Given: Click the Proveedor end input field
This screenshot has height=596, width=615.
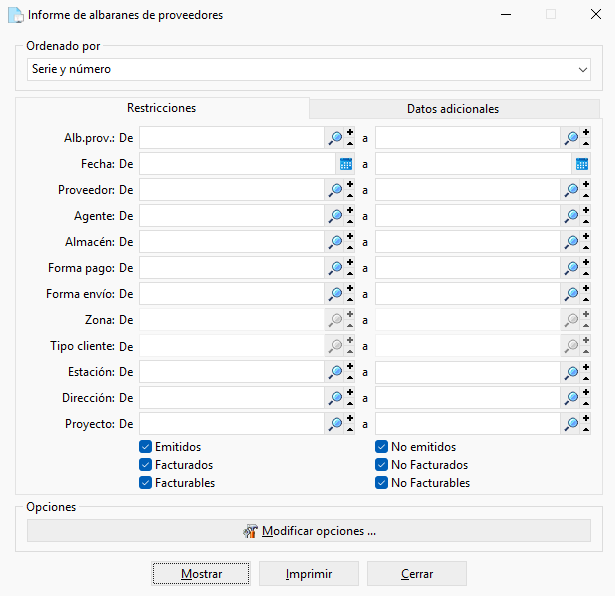Looking at the screenshot, I should pyautogui.click(x=468, y=190).
